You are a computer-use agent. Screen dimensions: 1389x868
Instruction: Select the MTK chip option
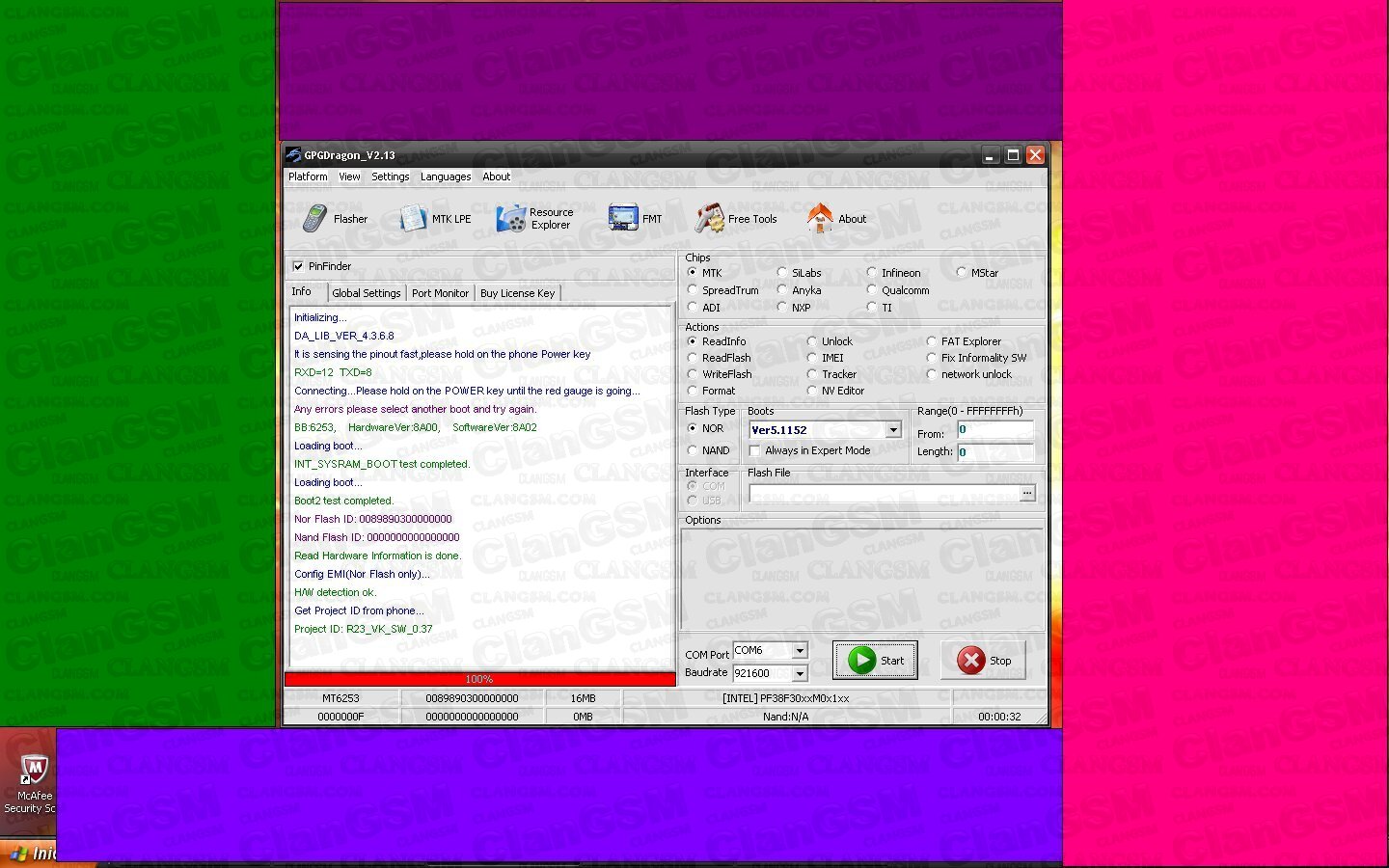(692, 273)
